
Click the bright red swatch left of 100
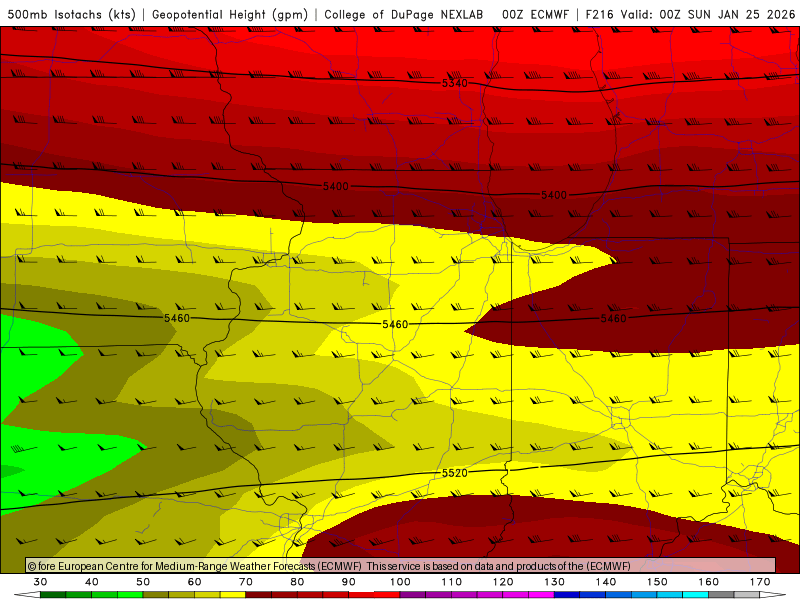[x=387, y=595]
